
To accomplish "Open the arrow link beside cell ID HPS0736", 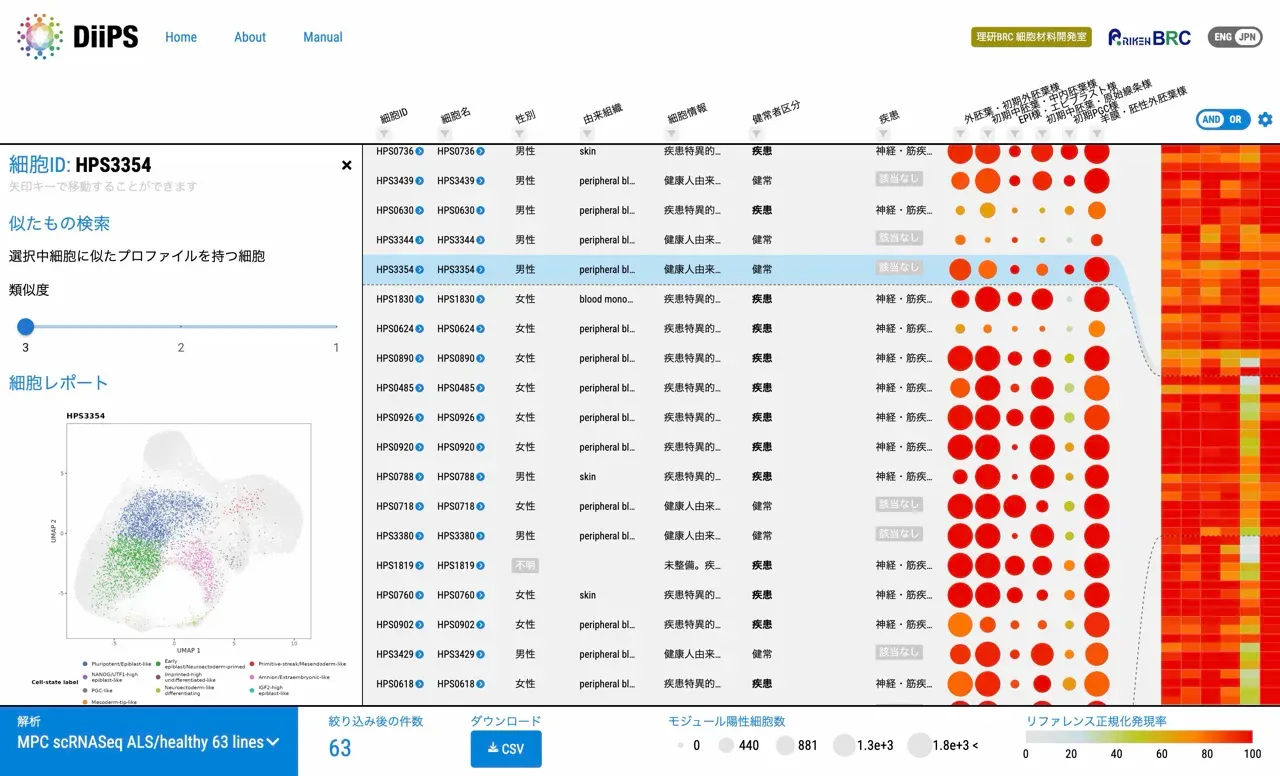I will (420, 151).
